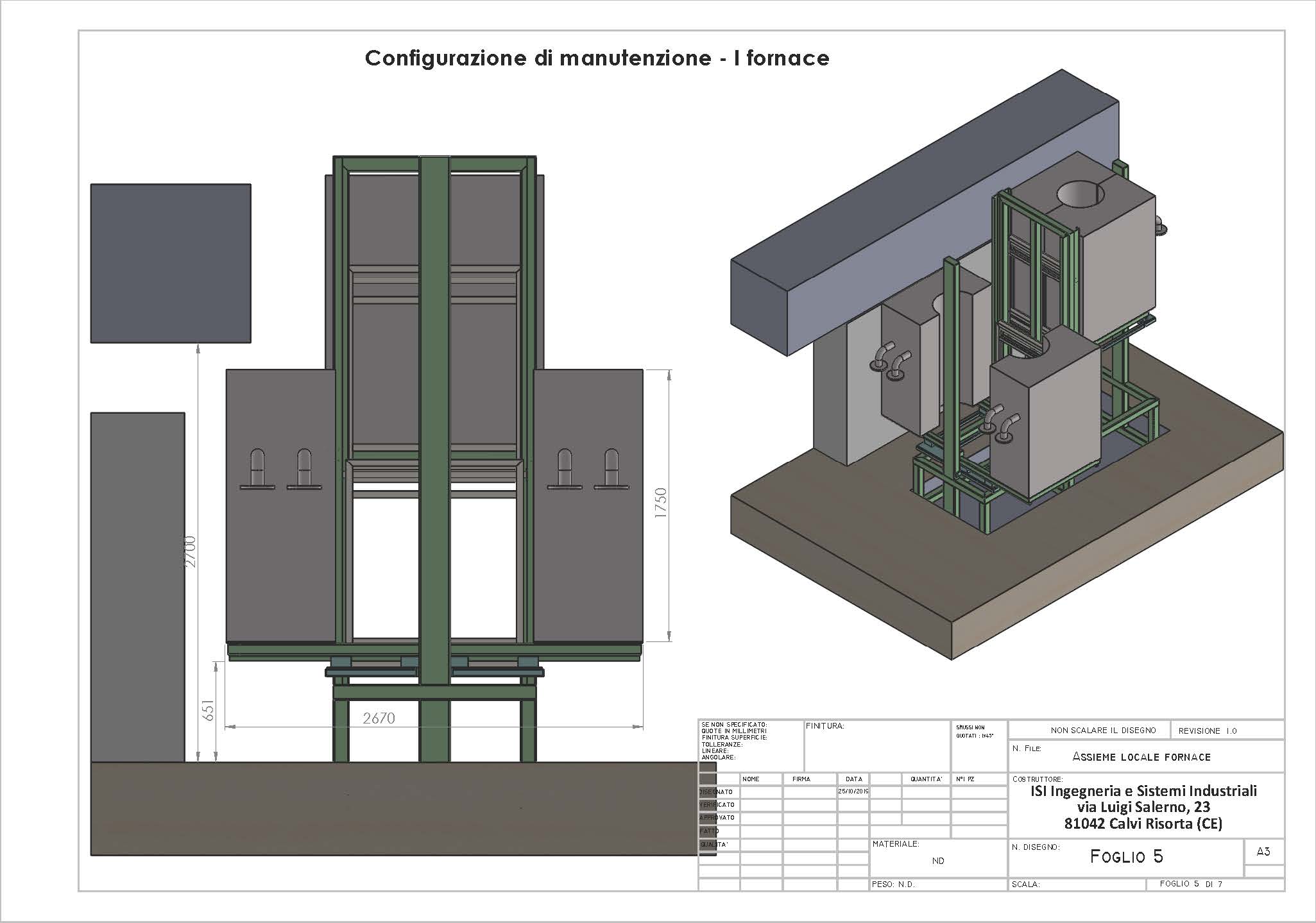This screenshot has height=923, width=1316.
Task: Click the dark square block above the front view's left cabinet
Action: [171, 264]
